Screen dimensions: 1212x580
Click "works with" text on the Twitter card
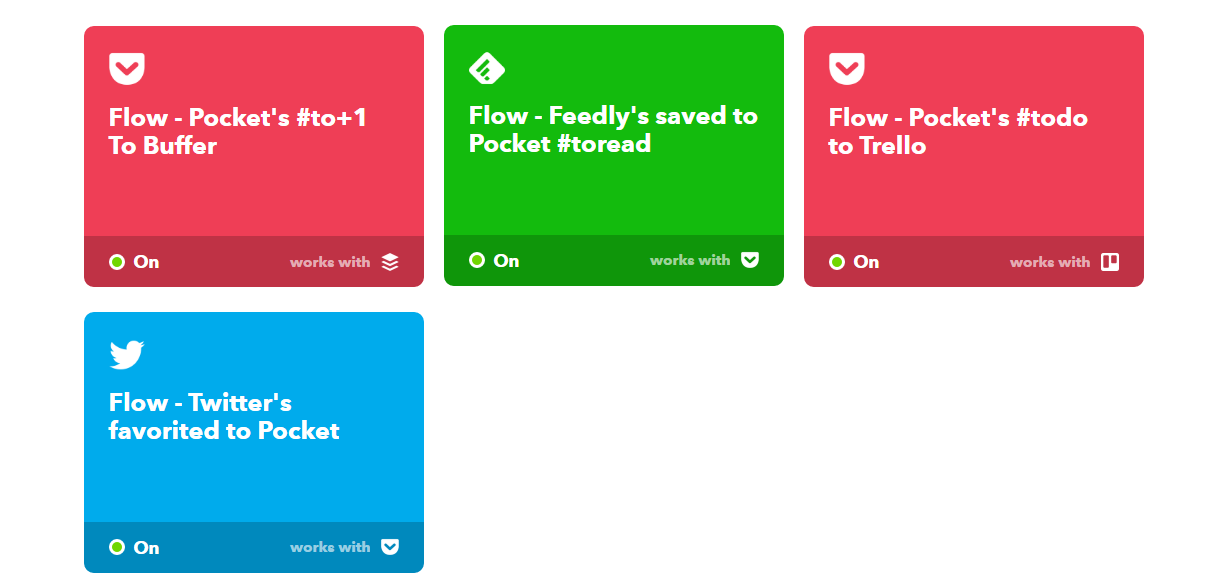click(330, 547)
